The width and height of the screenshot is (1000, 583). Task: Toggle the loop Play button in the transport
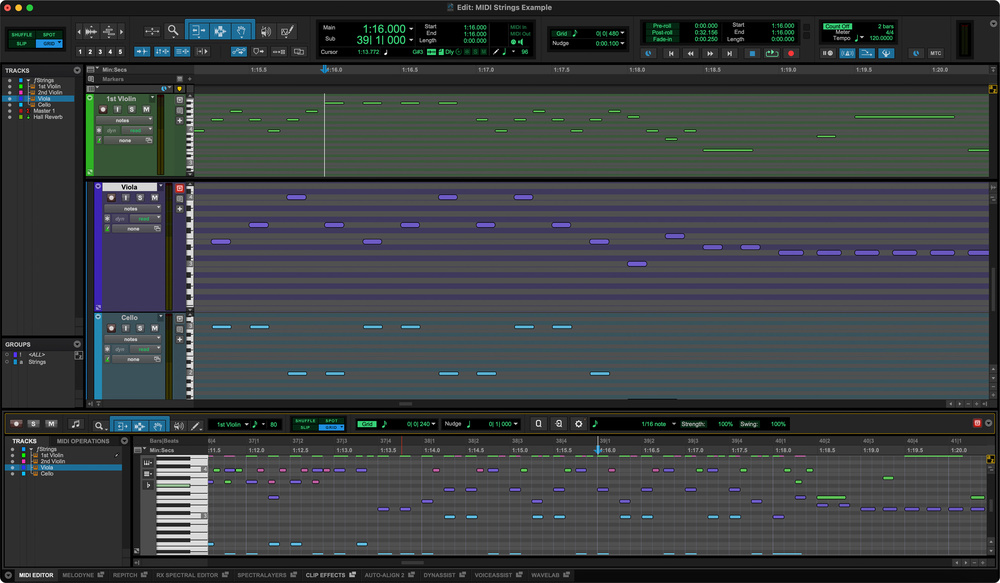click(x=772, y=54)
